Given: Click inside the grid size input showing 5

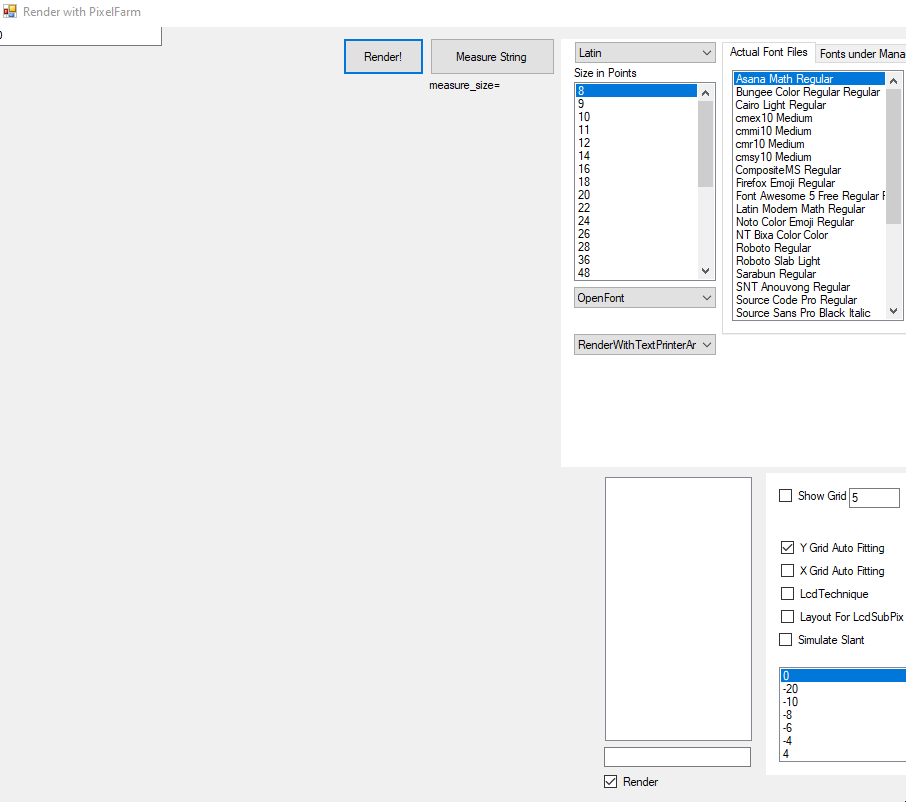Looking at the screenshot, I should [874, 497].
